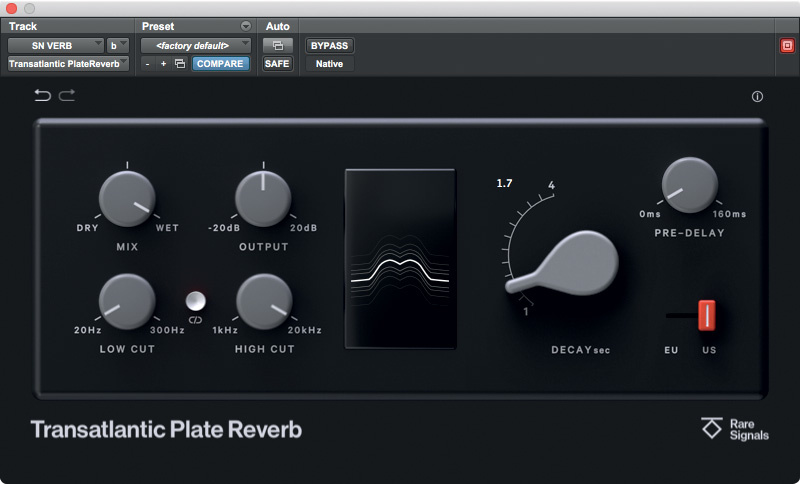Open the Preset menu circular arrow
The width and height of the screenshot is (800, 484).
pyautogui.click(x=246, y=26)
